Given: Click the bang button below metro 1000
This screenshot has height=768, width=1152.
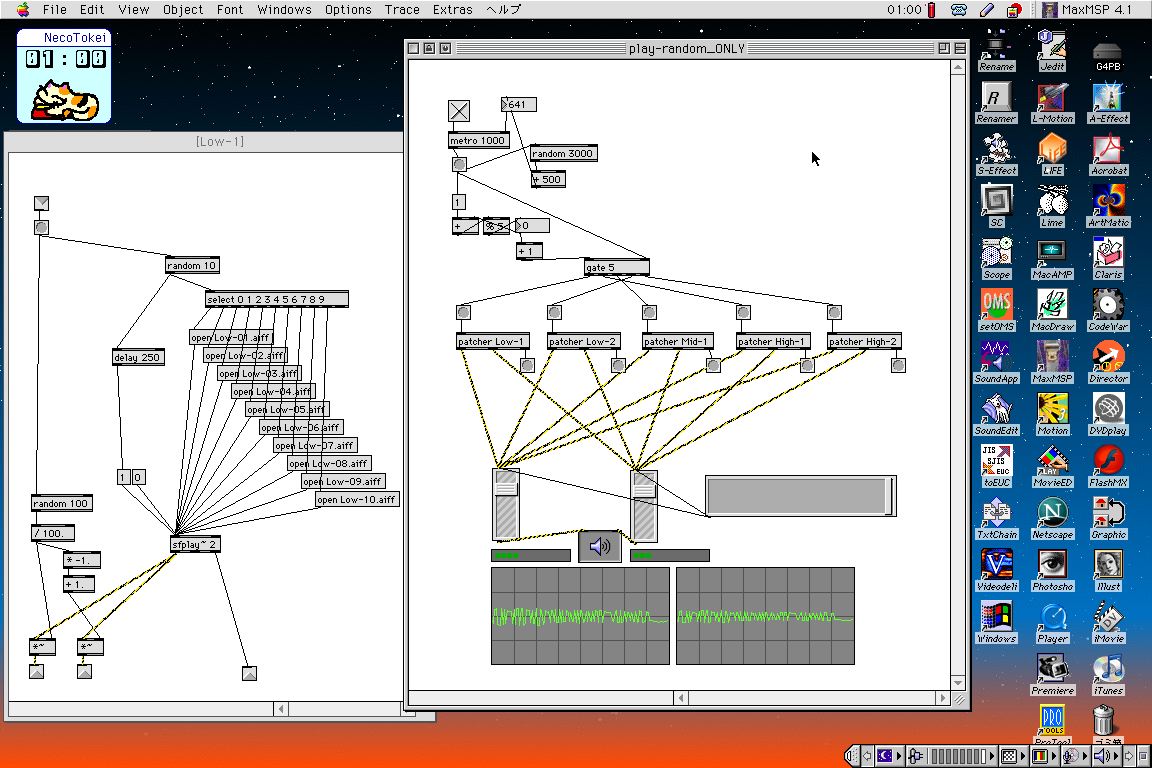Looking at the screenshot, I should click(x=459, y=164).
